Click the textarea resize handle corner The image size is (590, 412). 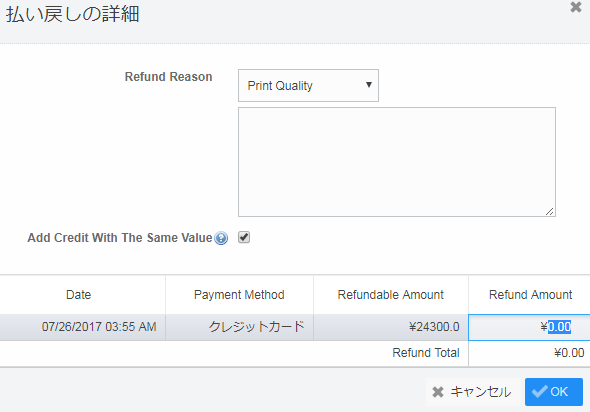pyautogui.click(x=550, y=211)
